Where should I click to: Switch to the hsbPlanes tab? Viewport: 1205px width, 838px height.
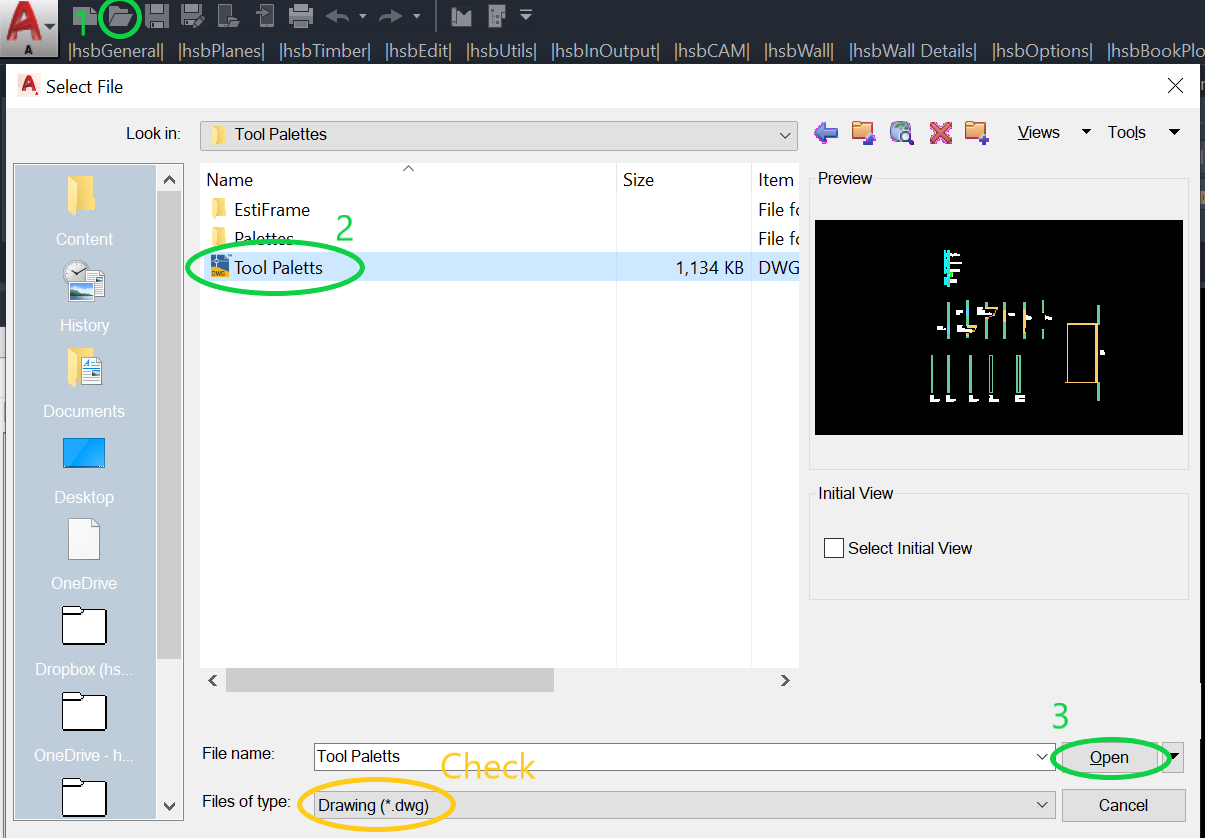[221, 50]
